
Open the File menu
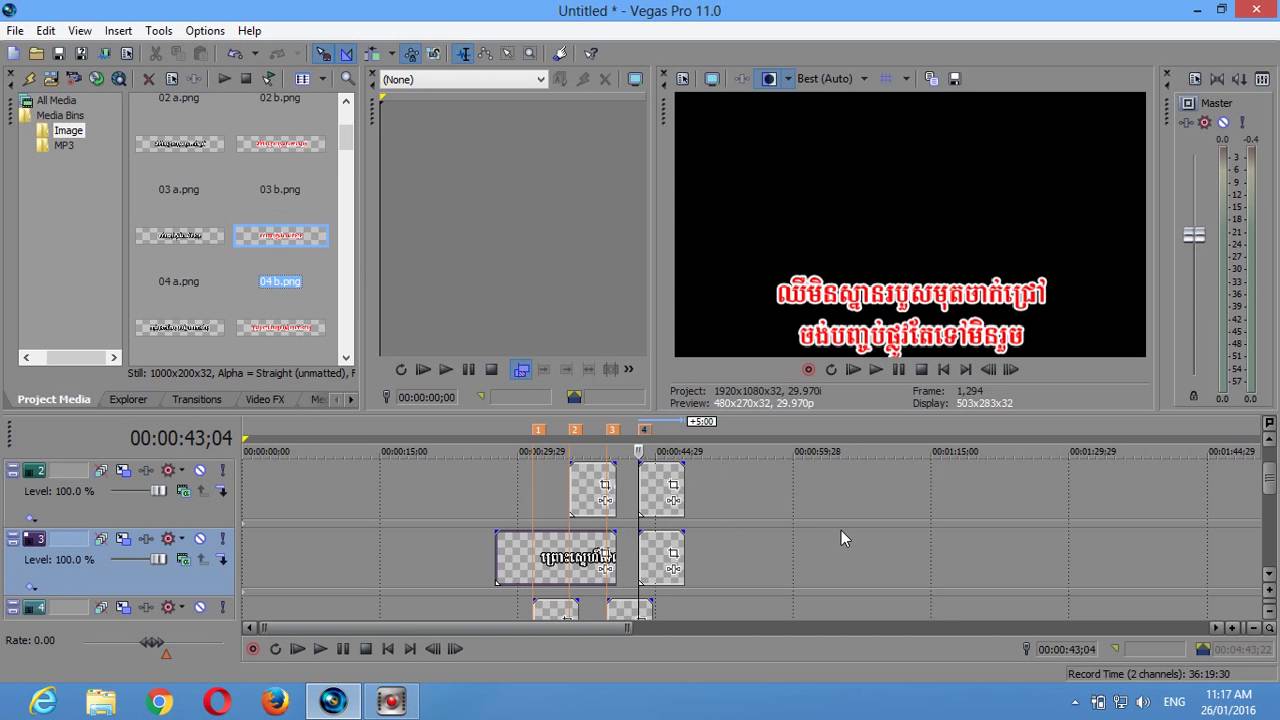[x=15, y=31]
